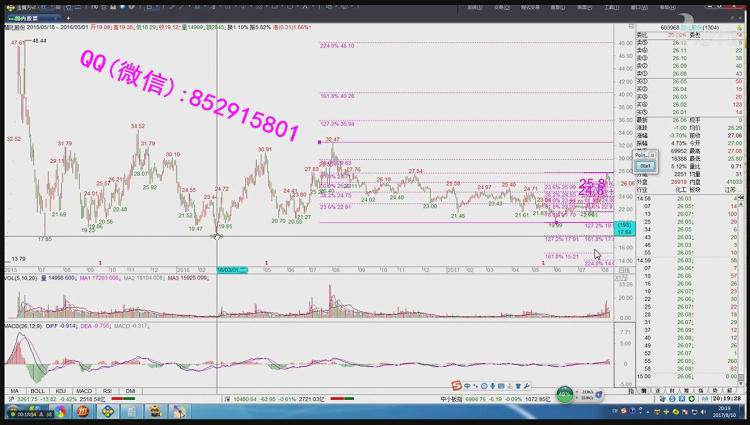This screenshot has width=750, height=425.
Task: Switch to the MACD indicator tab
Action: pos(85,390)
